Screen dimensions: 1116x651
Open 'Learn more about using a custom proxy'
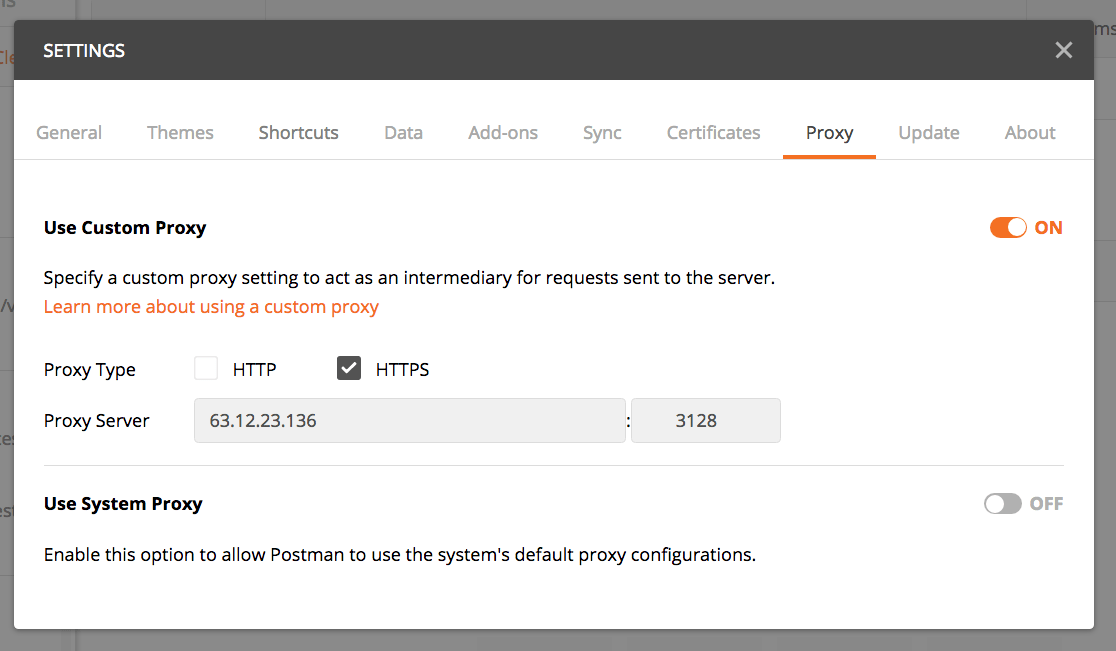tap(211, 307)
